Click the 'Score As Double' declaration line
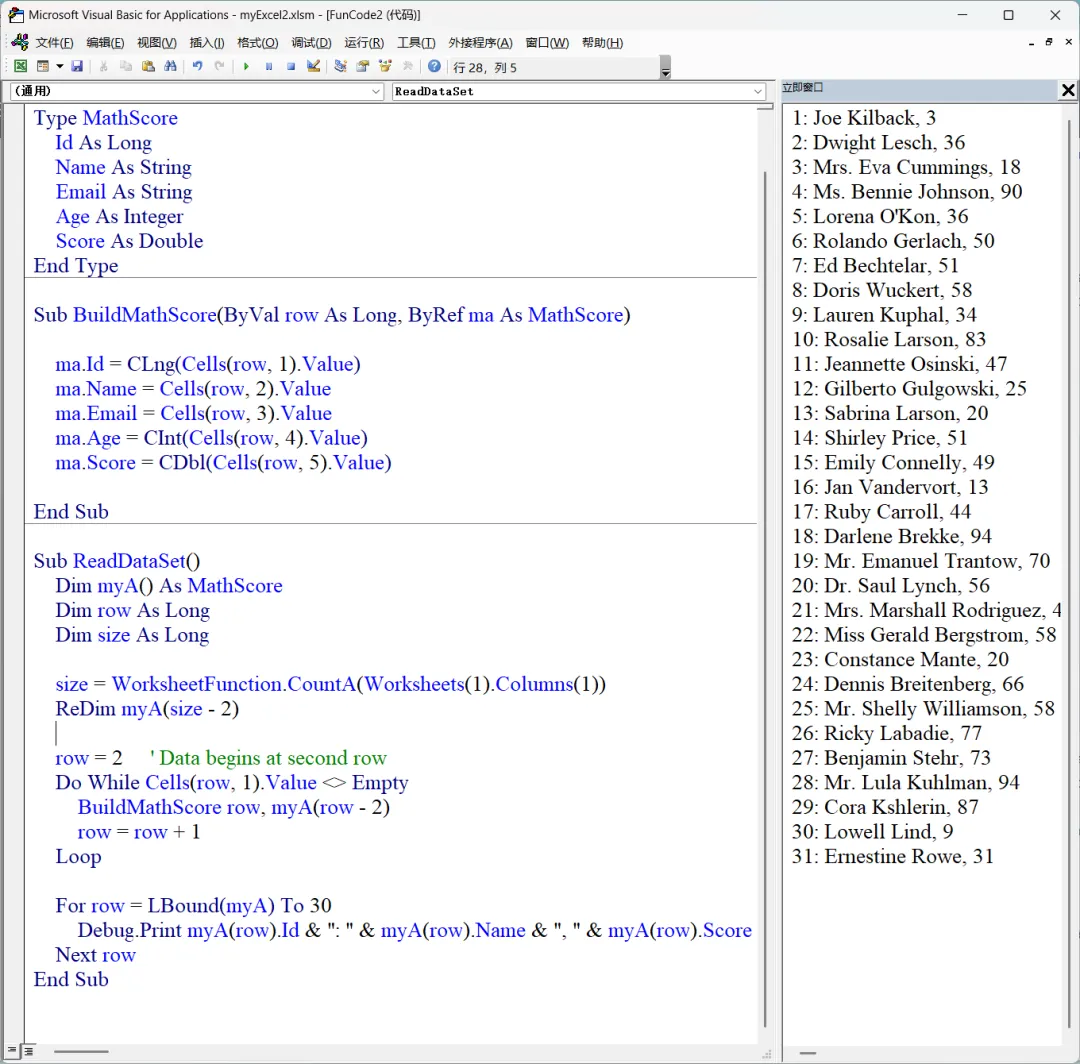This screenshot has height=1064, width=1080. click(x=129, y=241)
